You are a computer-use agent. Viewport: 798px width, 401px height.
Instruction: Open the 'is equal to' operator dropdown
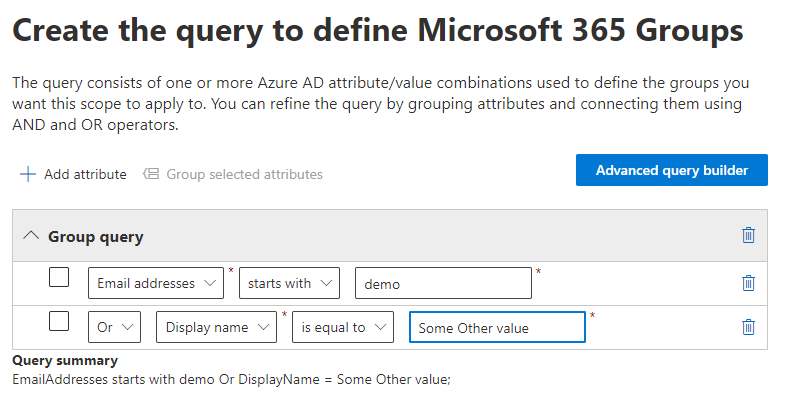[x=343, y=327]
